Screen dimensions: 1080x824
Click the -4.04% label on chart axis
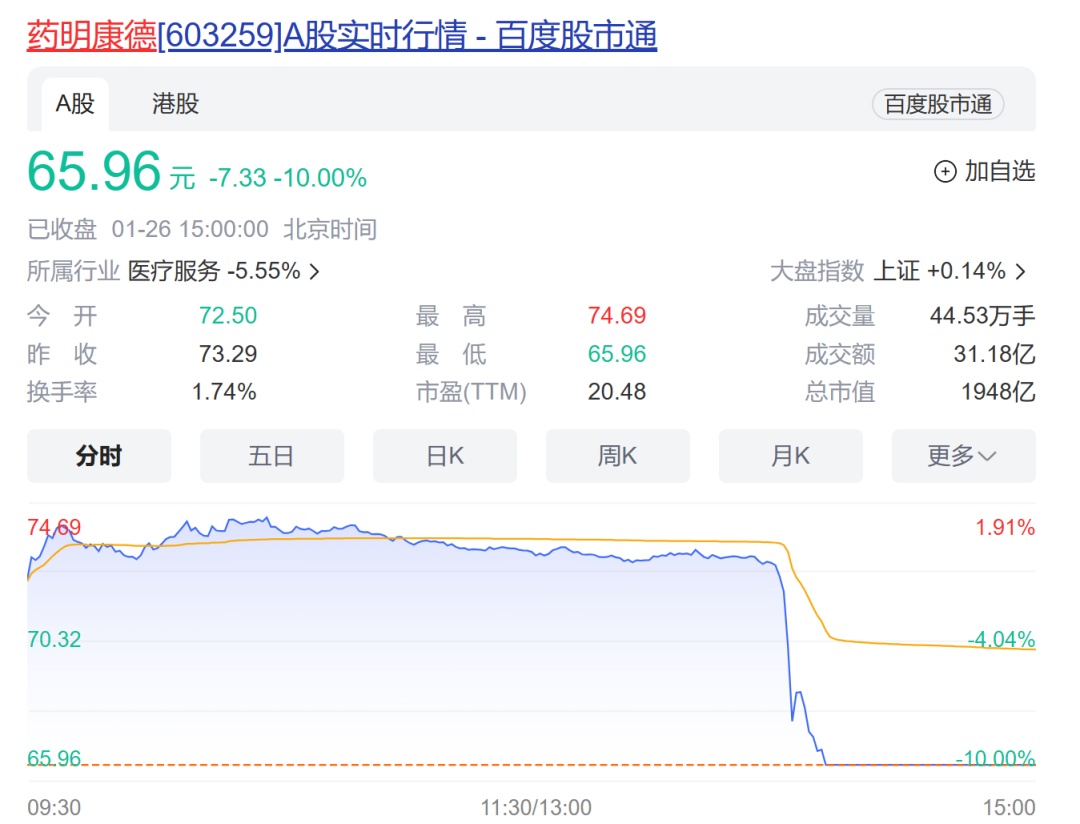tap(1001, 639)
